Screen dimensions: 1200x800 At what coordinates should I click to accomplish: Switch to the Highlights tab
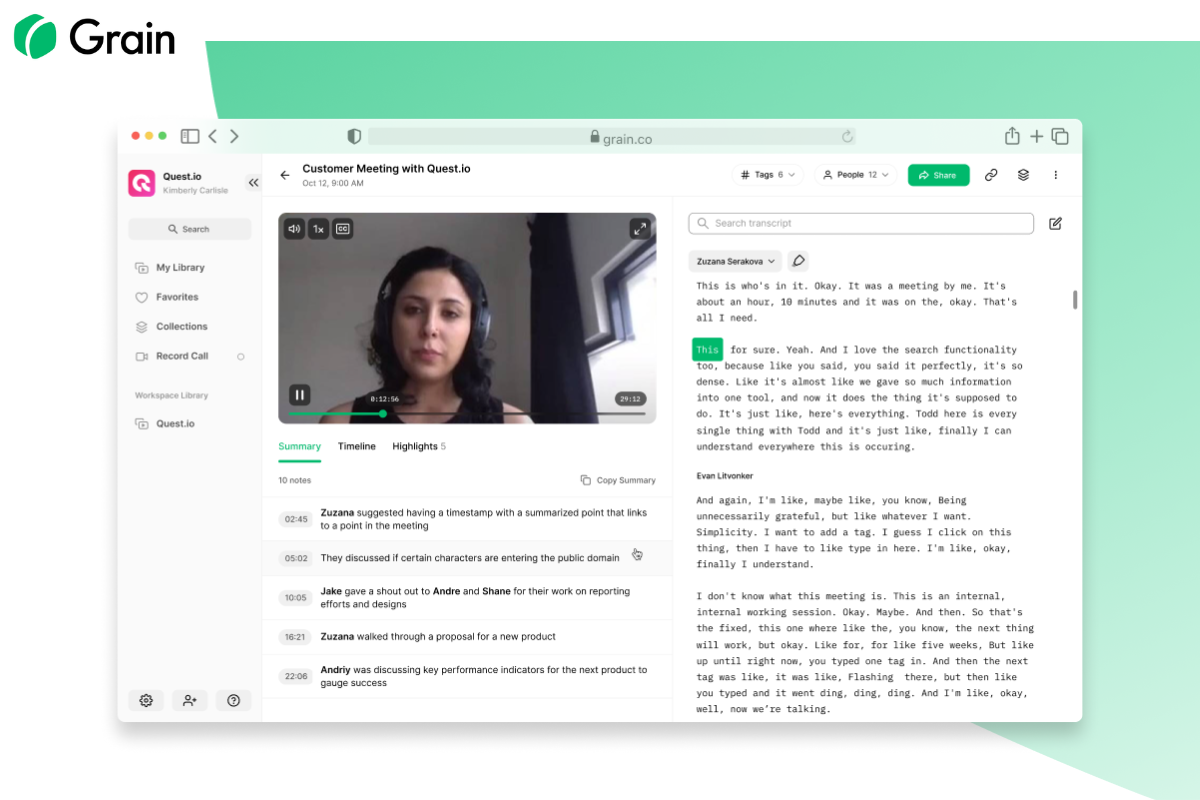click(419, 446)
